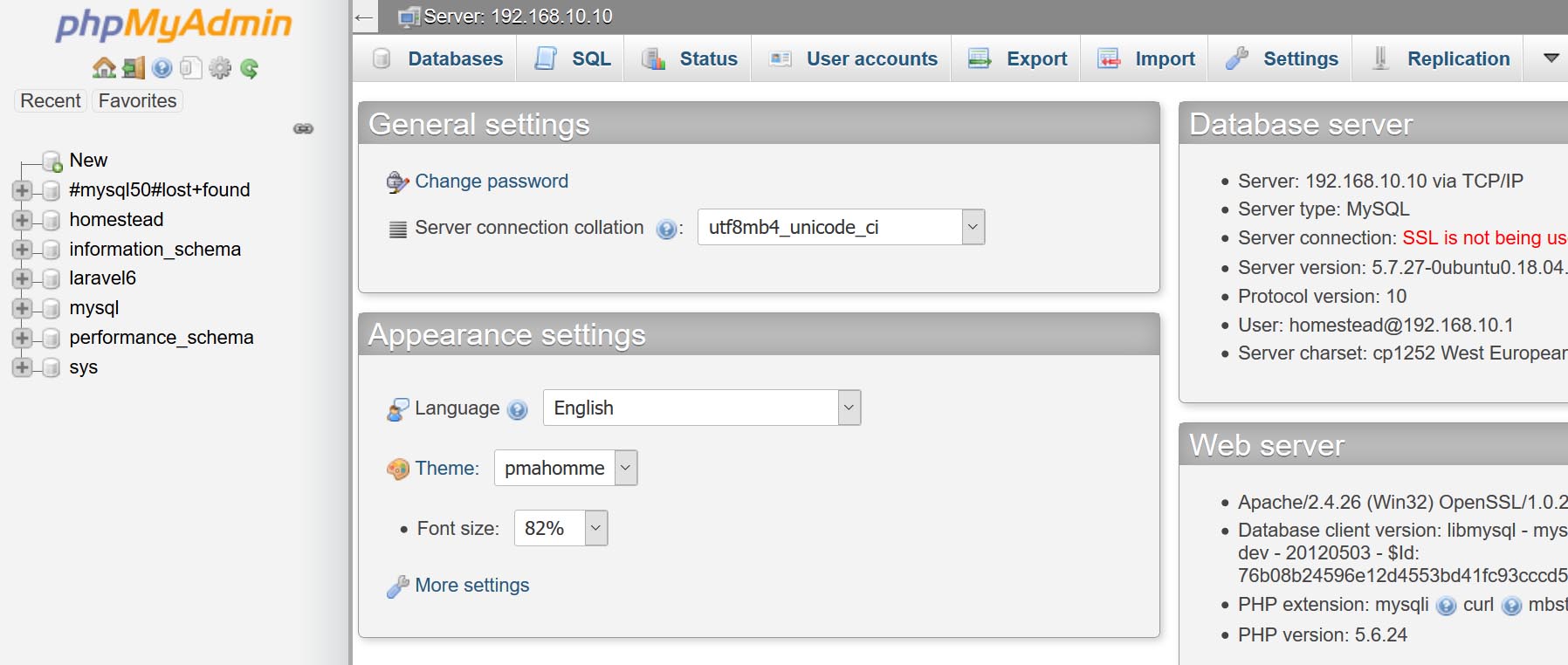The width and height of the screenshot is (1568, 665).
Task: Show the Recent tables list
Action: coord(51,100)
